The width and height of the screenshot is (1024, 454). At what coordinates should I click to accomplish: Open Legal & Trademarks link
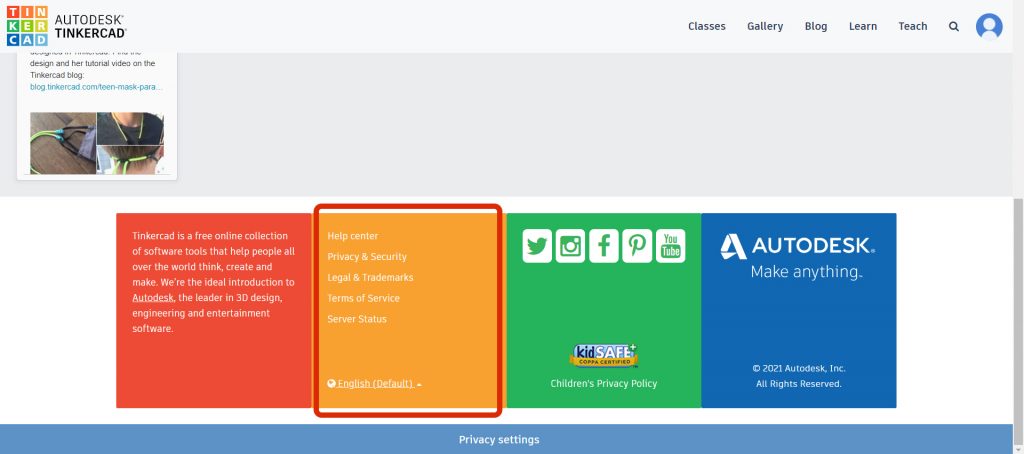tap(370, 278)
